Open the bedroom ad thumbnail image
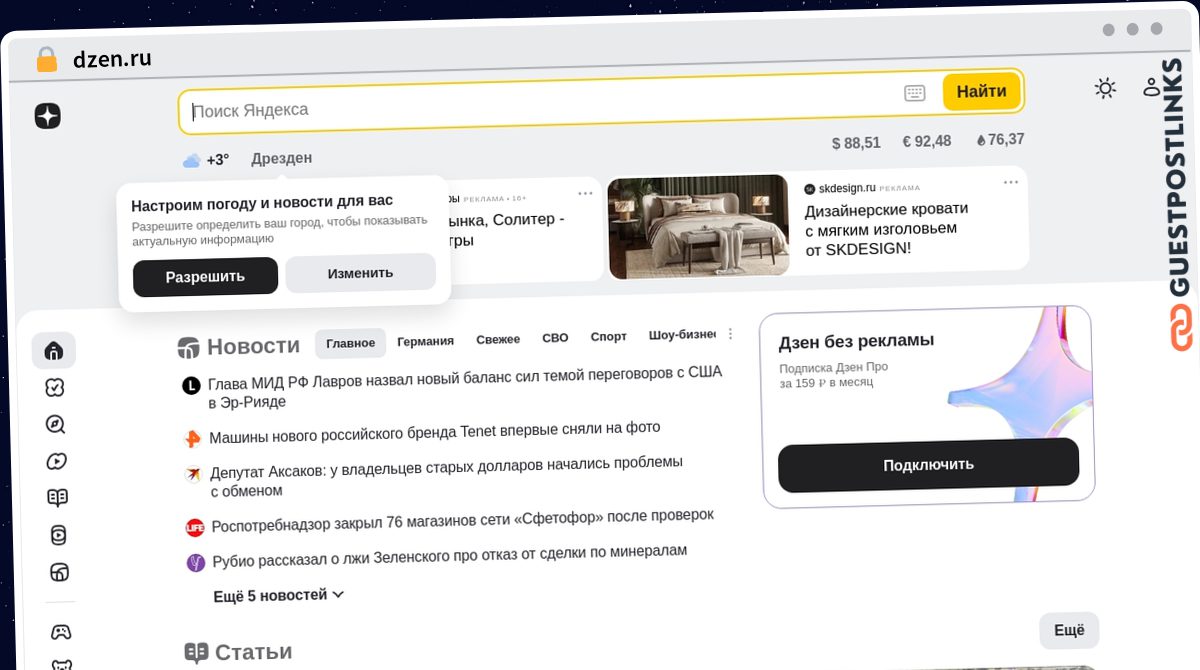 click(x=698, y=227)
